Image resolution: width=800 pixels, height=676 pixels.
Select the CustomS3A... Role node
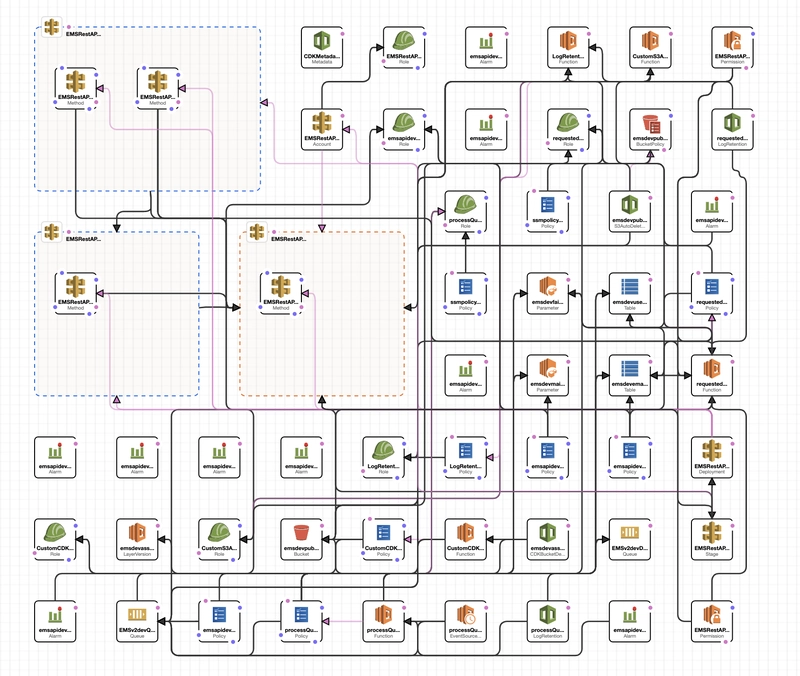[x=219, y=540]
